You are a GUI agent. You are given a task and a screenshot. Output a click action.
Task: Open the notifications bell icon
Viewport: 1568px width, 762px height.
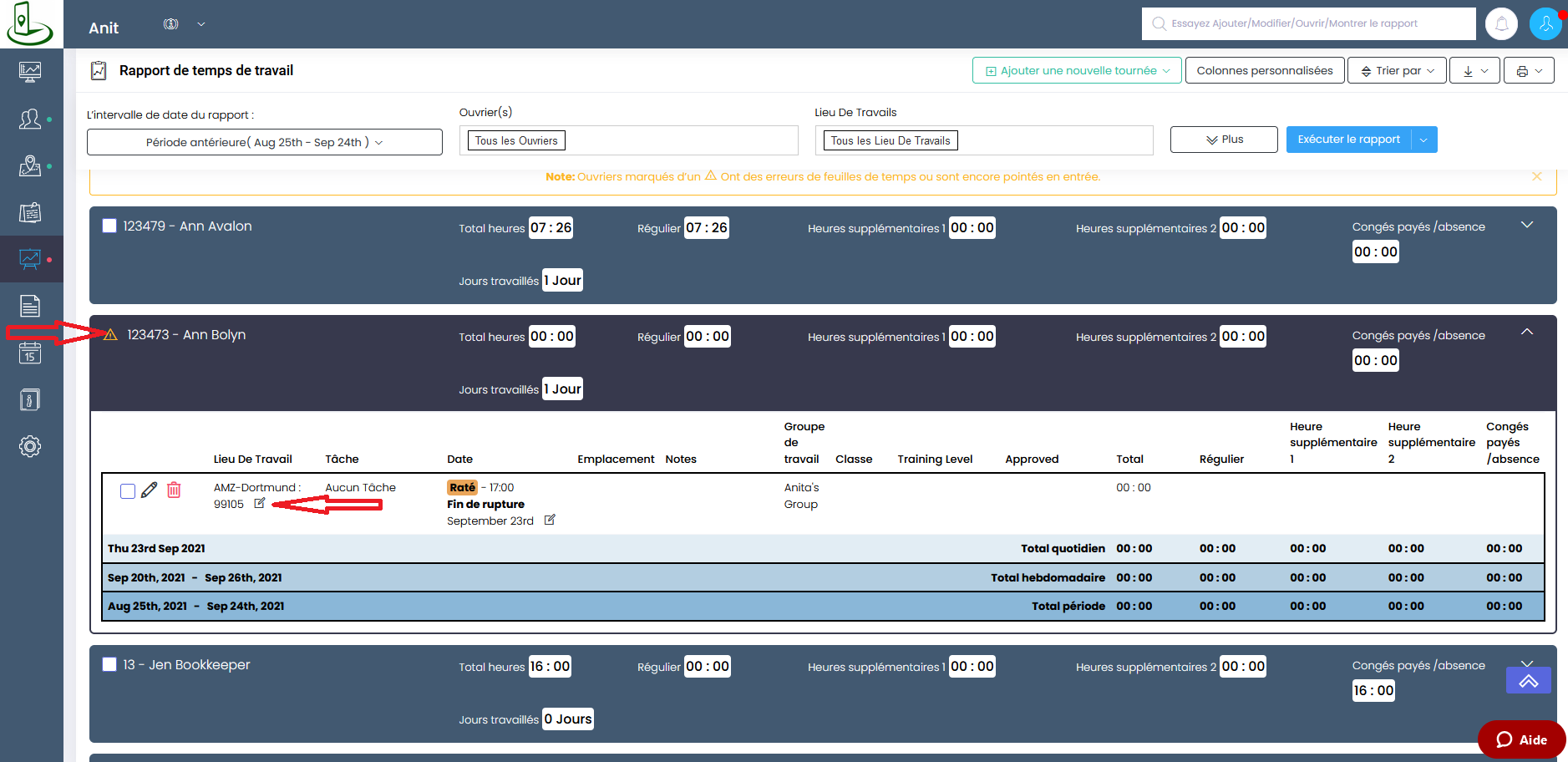1501,23
